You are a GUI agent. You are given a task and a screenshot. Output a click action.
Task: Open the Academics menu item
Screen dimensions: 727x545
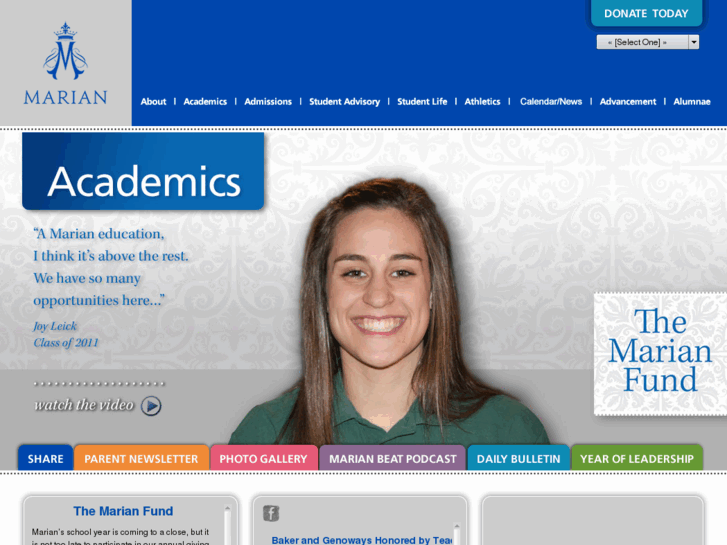point(205,102)
